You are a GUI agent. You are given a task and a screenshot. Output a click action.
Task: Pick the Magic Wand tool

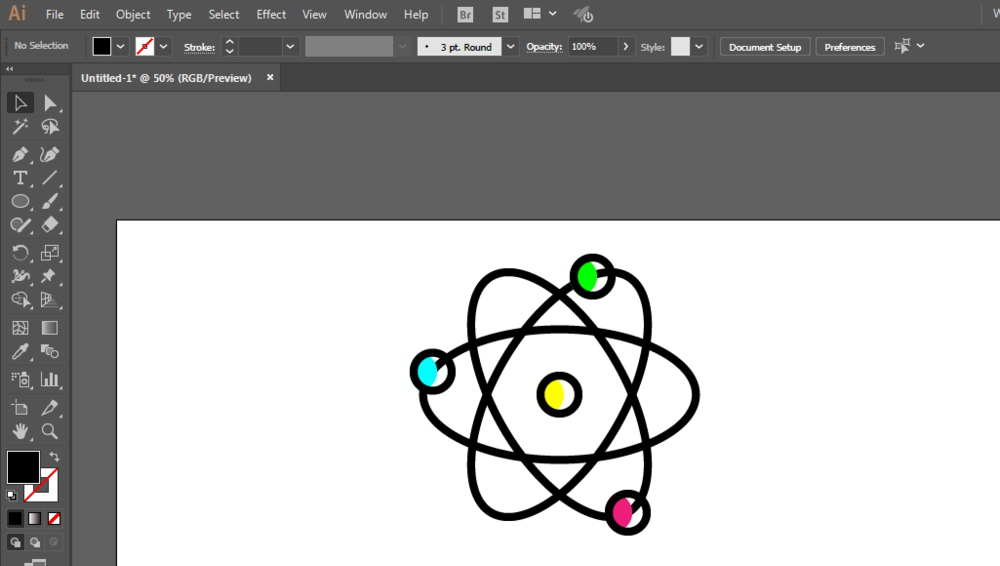pyautogui.click(x=20, y=126)
